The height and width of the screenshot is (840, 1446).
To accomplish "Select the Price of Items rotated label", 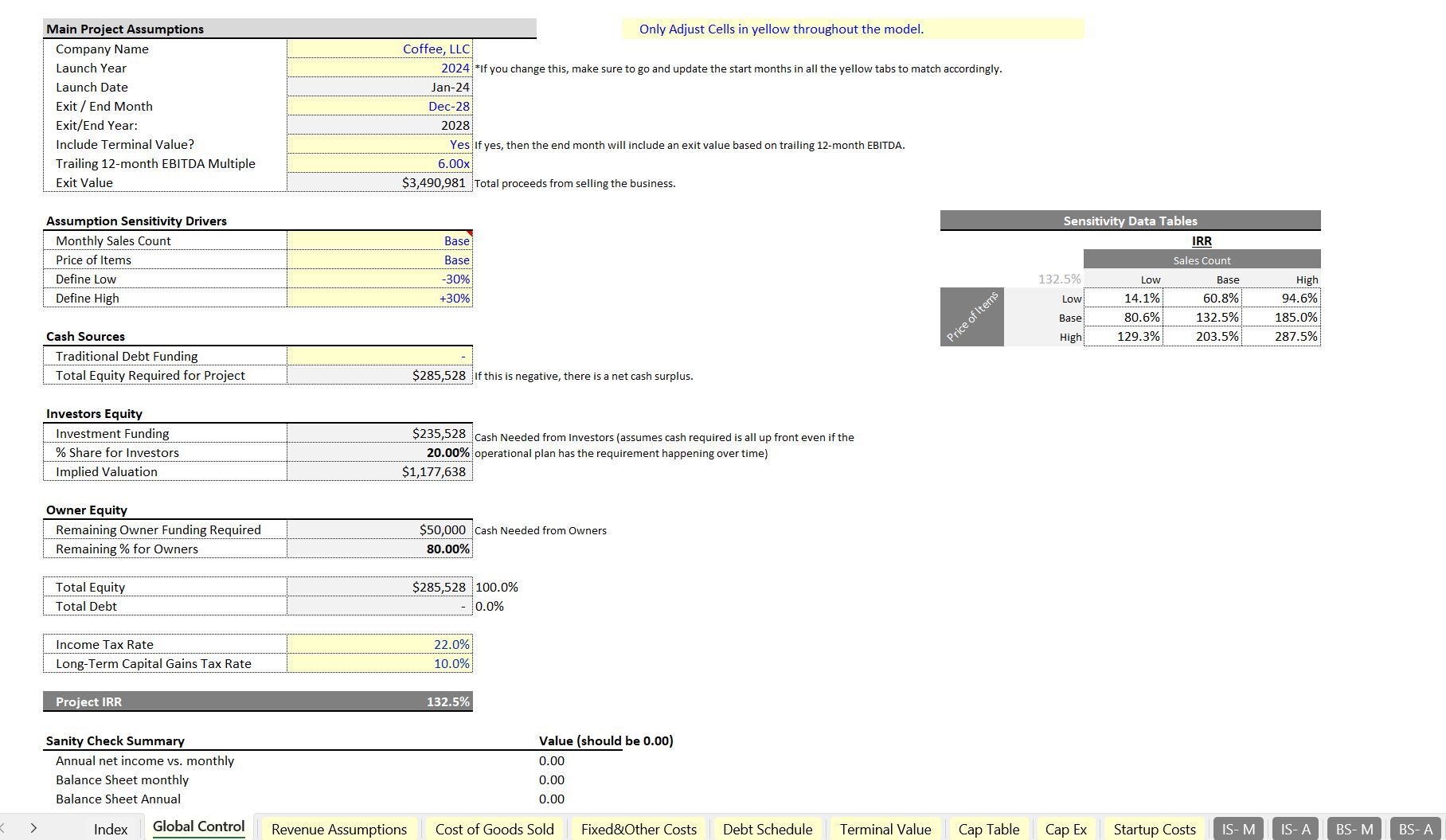I will (x=972, y=317).
